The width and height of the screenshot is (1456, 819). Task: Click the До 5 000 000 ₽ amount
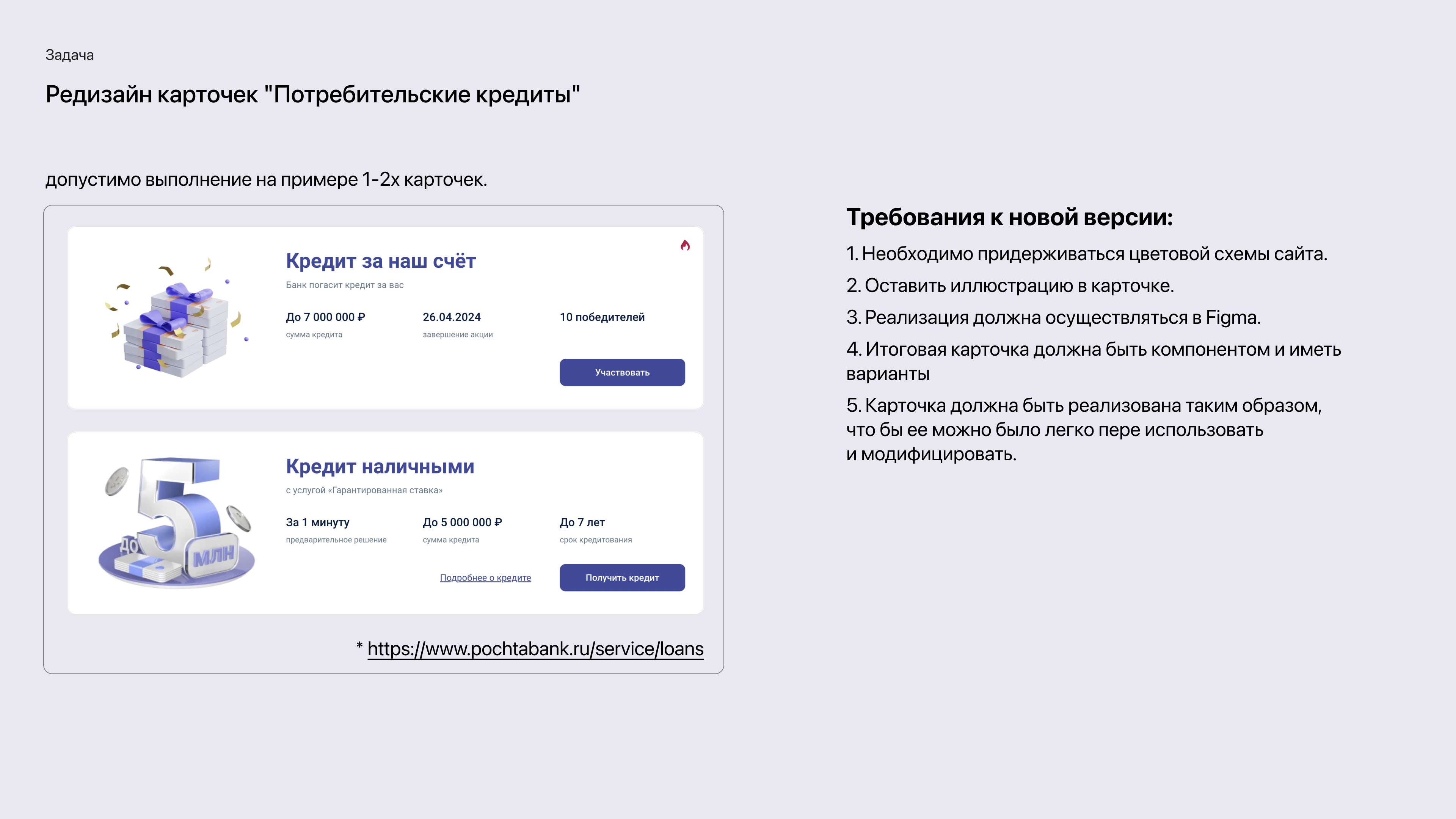pyautogui.click(x=462, y=522)
